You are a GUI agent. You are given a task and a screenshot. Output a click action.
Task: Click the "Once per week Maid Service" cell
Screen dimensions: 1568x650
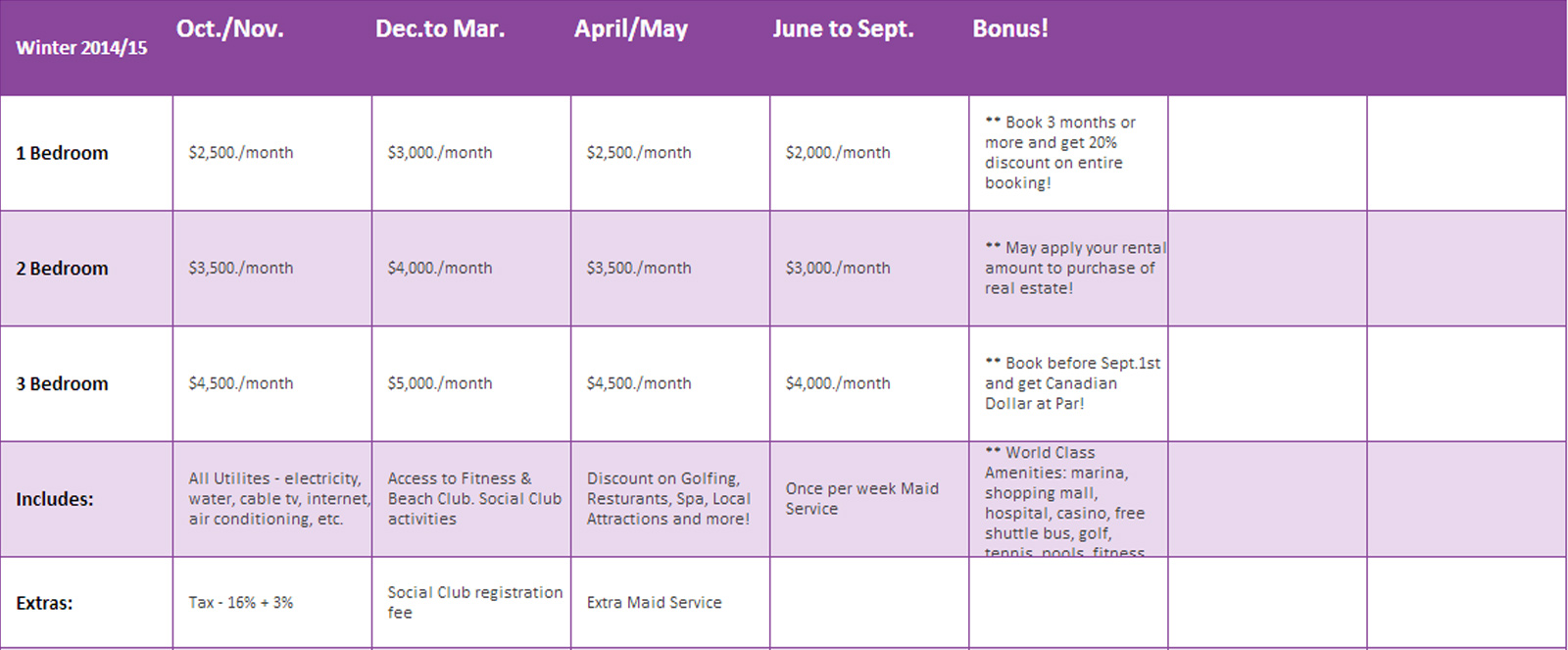pos(861,498)
